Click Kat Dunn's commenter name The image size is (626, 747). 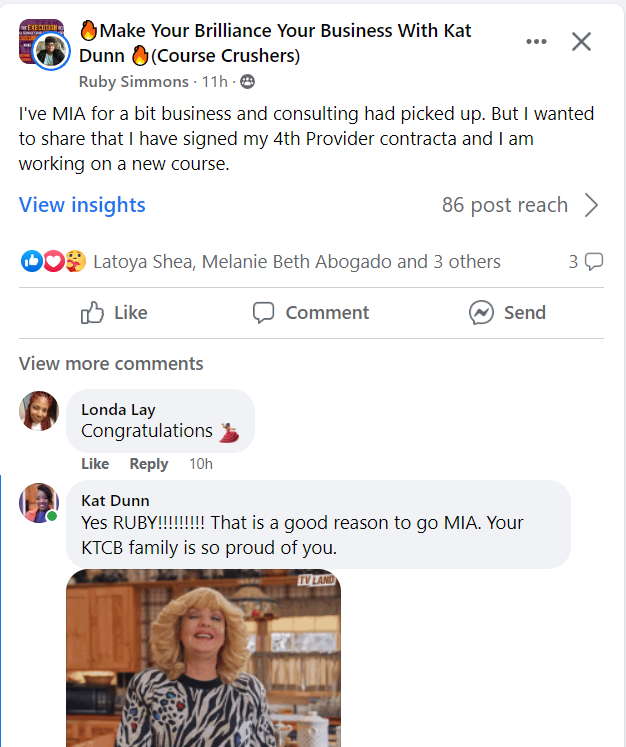(x=115, y=500)
